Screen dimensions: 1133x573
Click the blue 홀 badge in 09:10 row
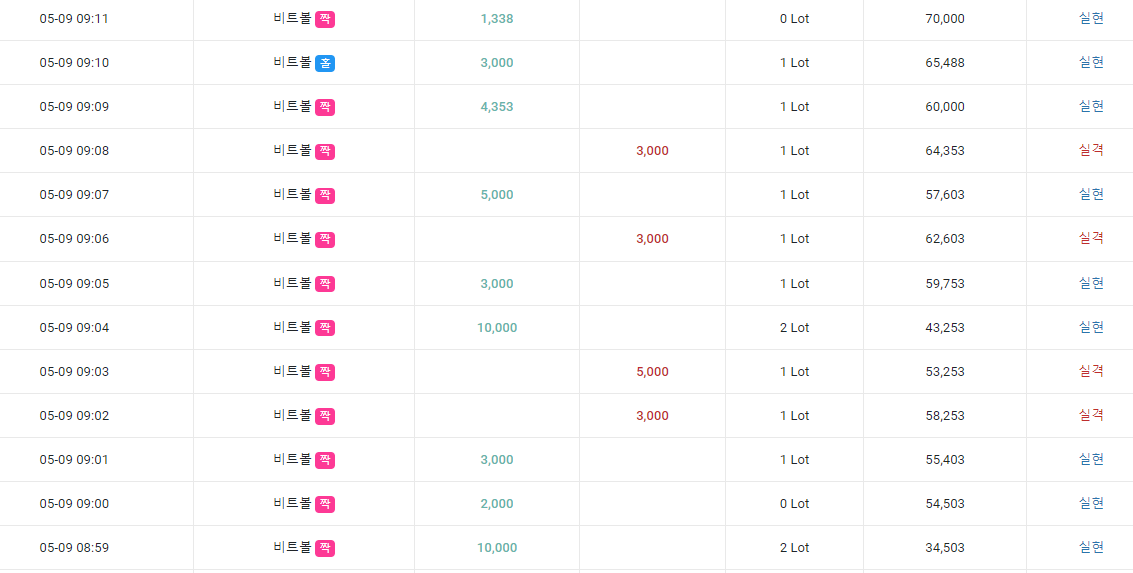coord(325,63)
